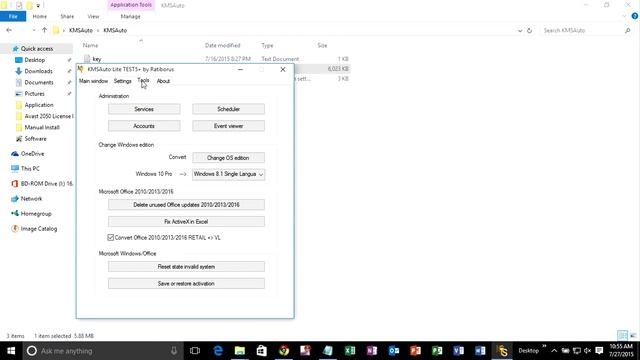Open File Explorer from the taskbar
This screenshot has height=360, width=640.
point(240,351)
